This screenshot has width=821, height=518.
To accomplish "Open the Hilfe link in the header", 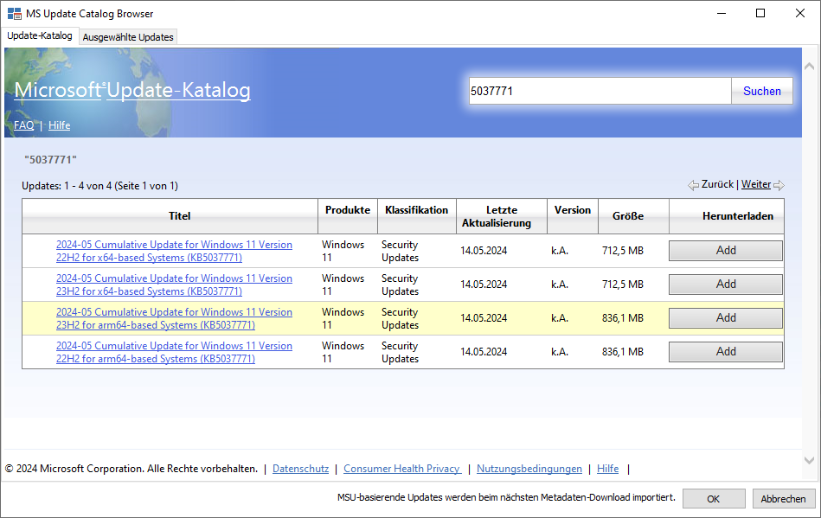I will [59, 125].
